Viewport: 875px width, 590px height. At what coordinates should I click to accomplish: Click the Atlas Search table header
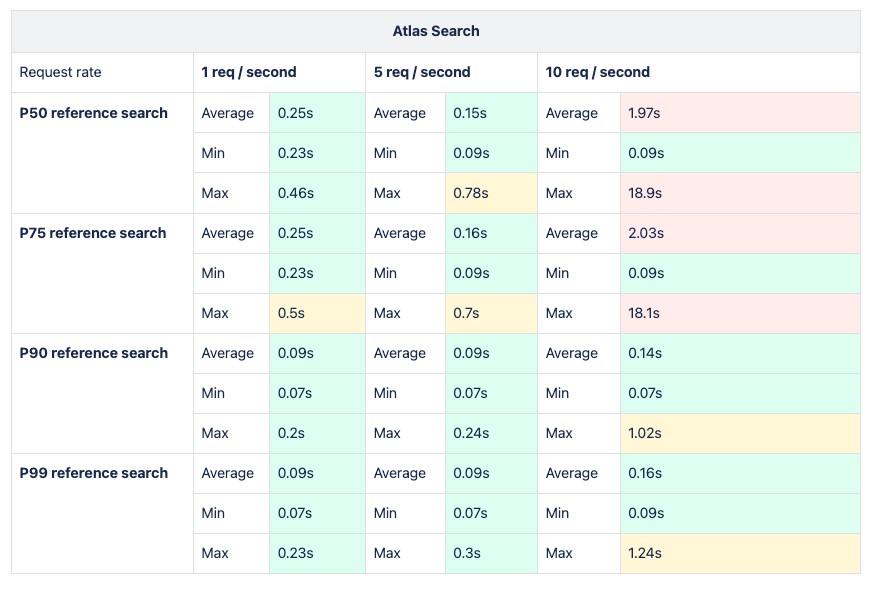click(436, 31)
